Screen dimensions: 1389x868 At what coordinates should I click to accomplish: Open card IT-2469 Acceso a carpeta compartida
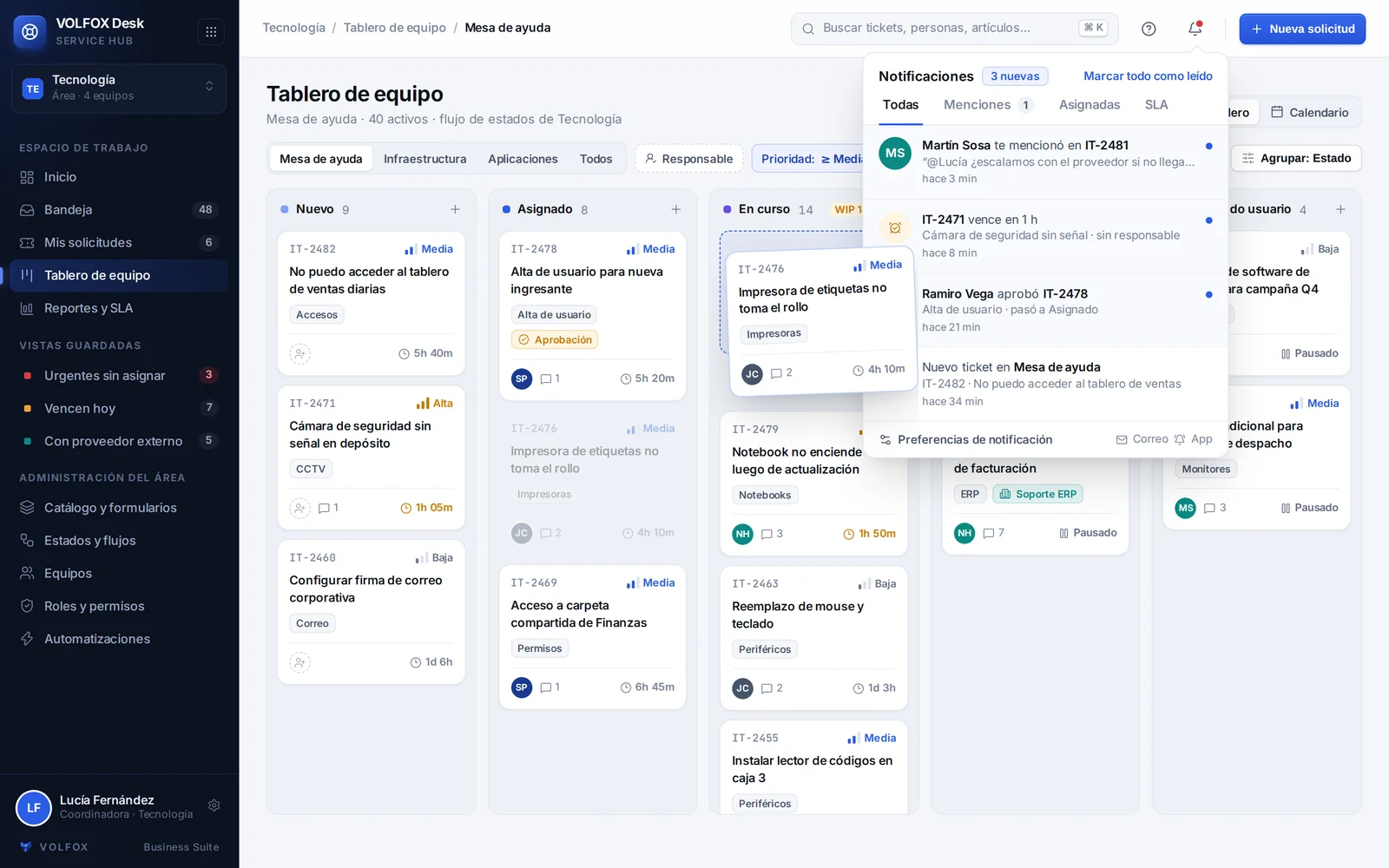[x=592, y=637]
